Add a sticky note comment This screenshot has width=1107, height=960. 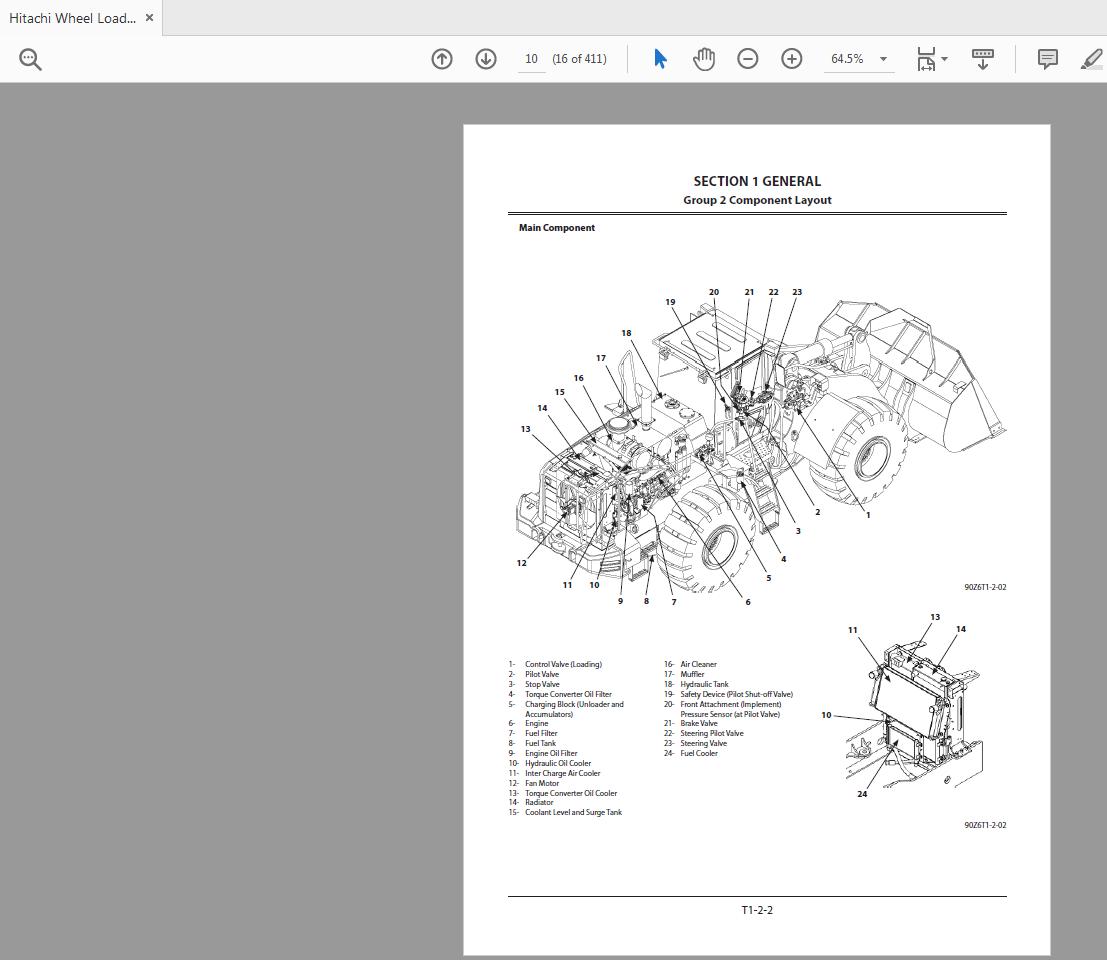pos(1046,59)
